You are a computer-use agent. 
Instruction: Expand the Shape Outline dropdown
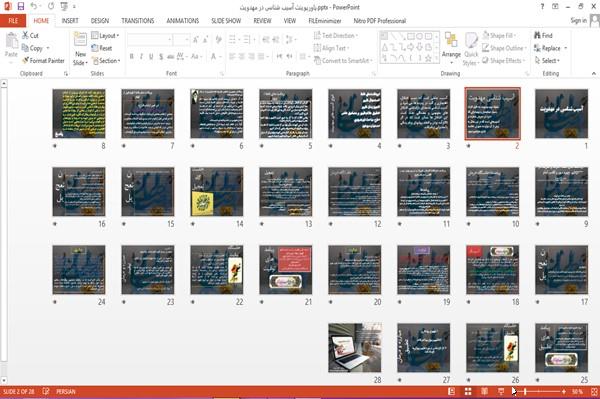[504, 48]
